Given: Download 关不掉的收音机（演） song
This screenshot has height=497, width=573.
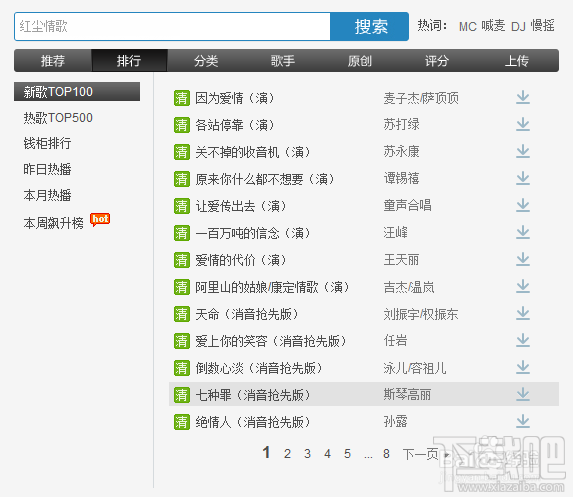Looking at the screenshot, I should [523, 151].
